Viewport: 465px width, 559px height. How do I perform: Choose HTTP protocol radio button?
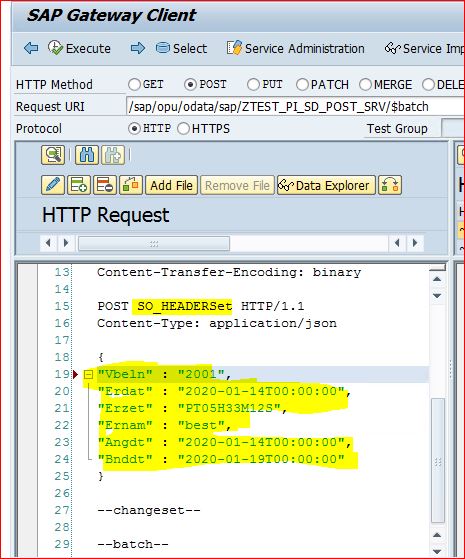point(134,128)
